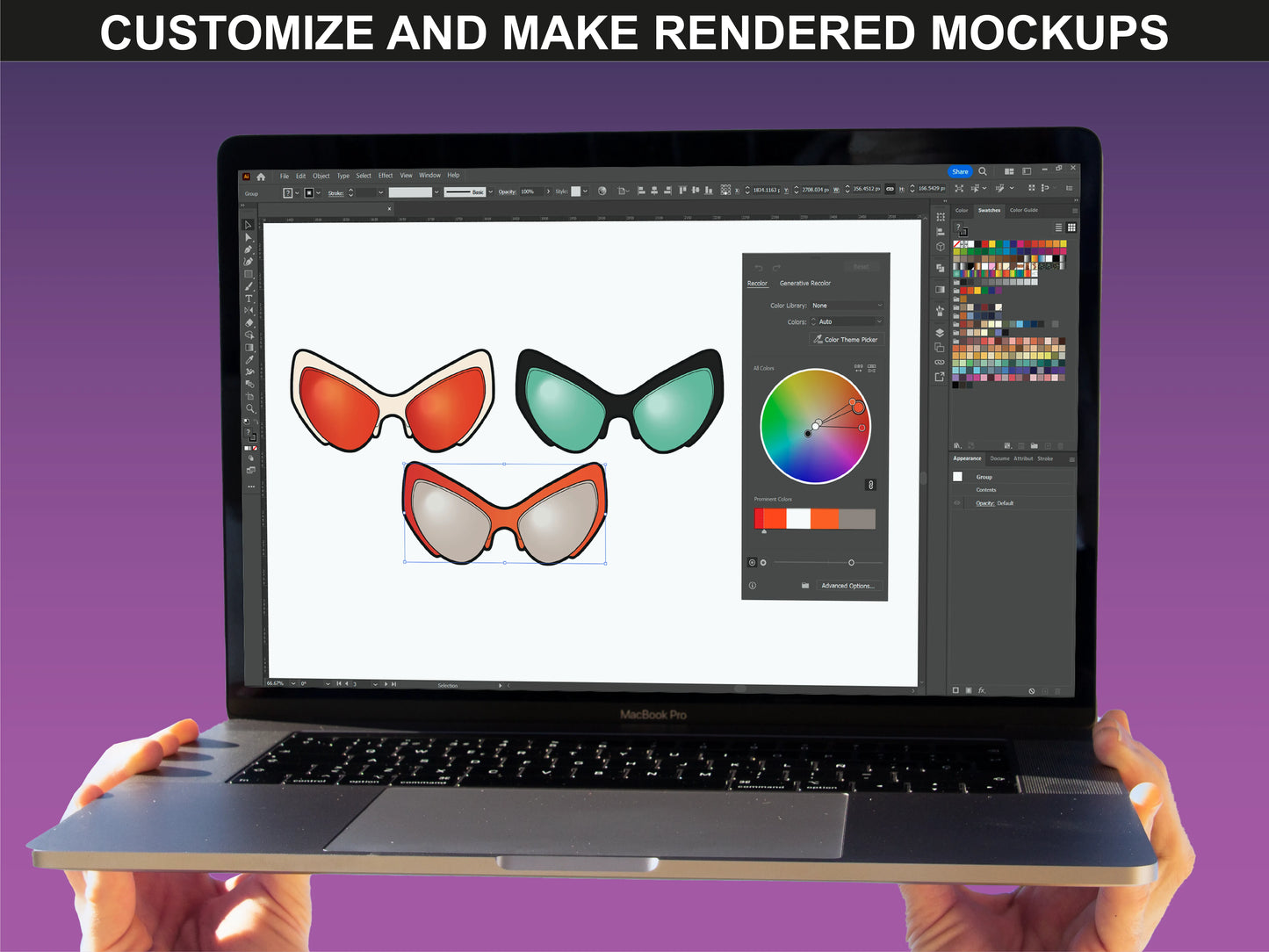Open the Effect menu

tap(386, 176)
